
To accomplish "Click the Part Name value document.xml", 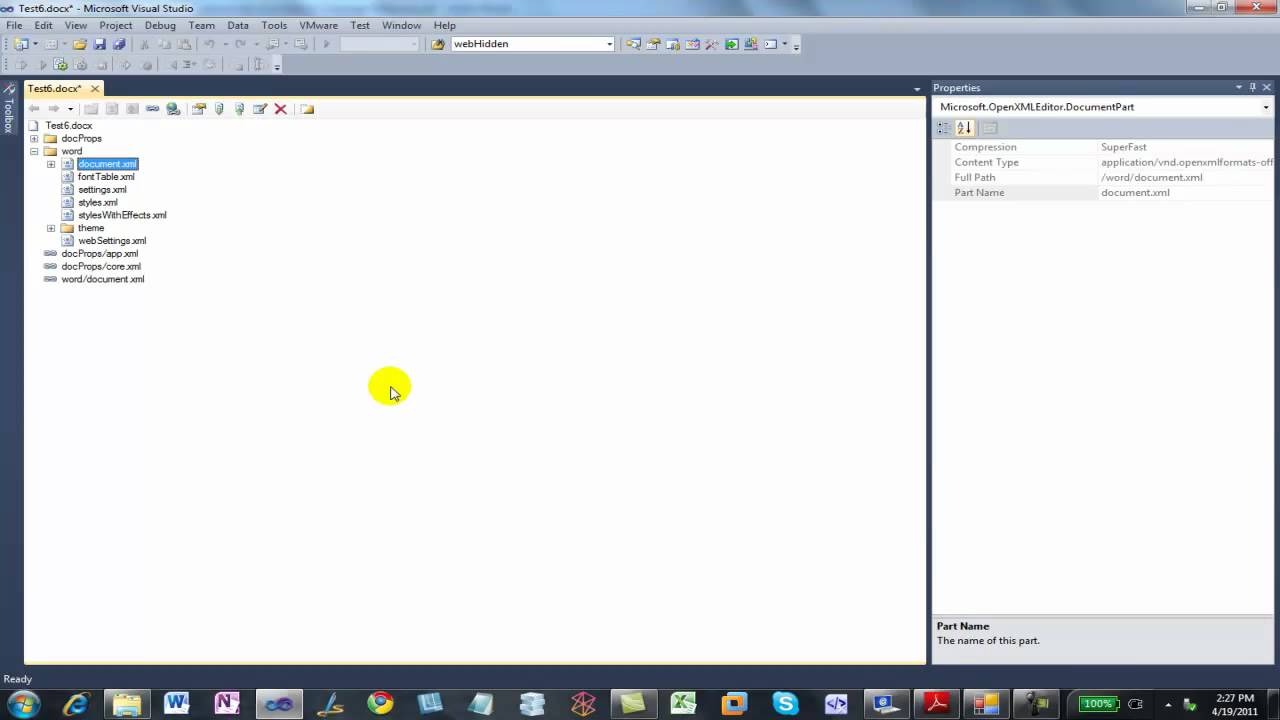I will [x=1135, y=192].
